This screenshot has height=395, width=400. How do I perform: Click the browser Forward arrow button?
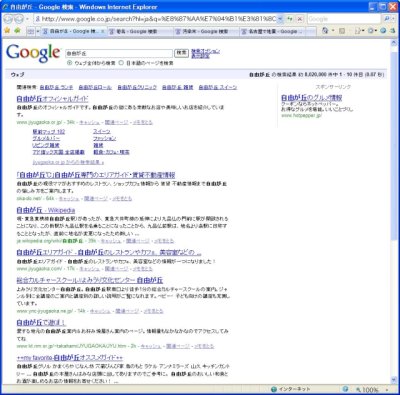coord(19,19)
